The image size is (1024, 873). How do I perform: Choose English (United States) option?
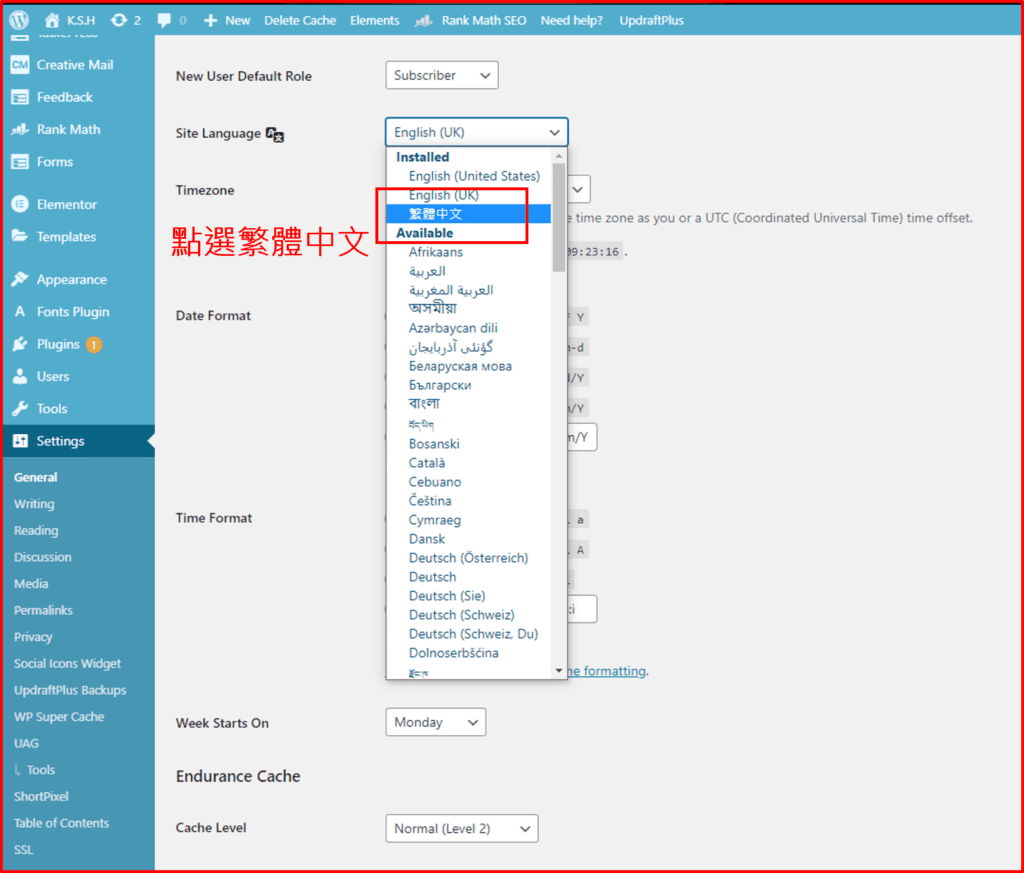tap(473, 176)
